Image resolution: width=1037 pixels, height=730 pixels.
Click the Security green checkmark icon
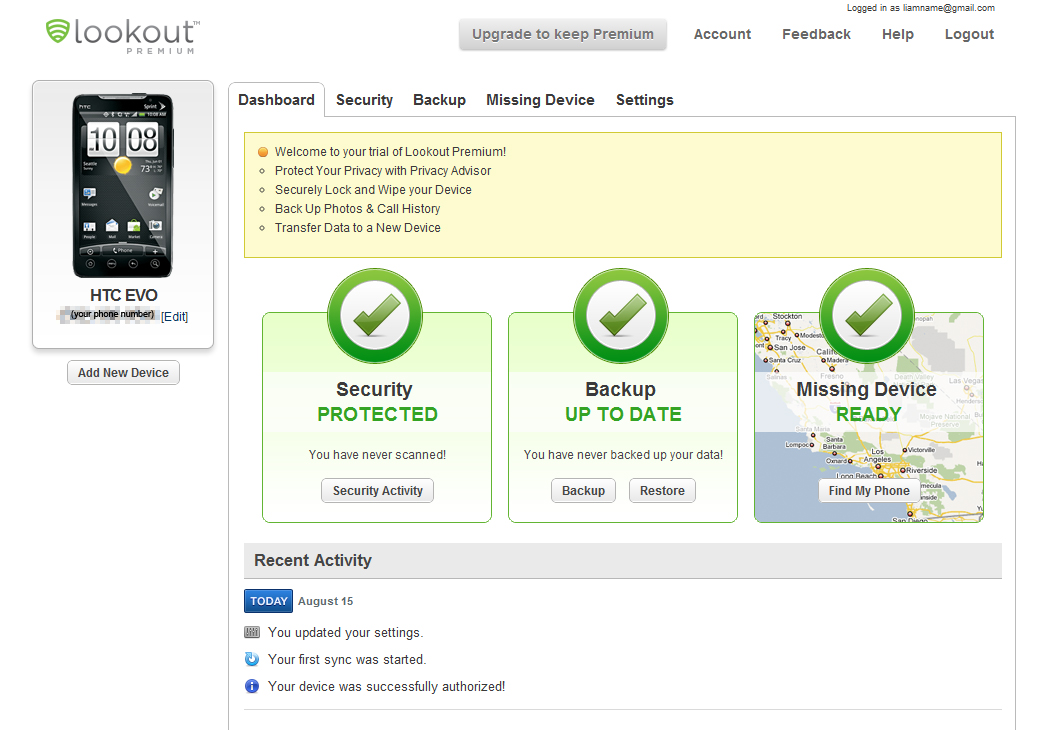375,315
